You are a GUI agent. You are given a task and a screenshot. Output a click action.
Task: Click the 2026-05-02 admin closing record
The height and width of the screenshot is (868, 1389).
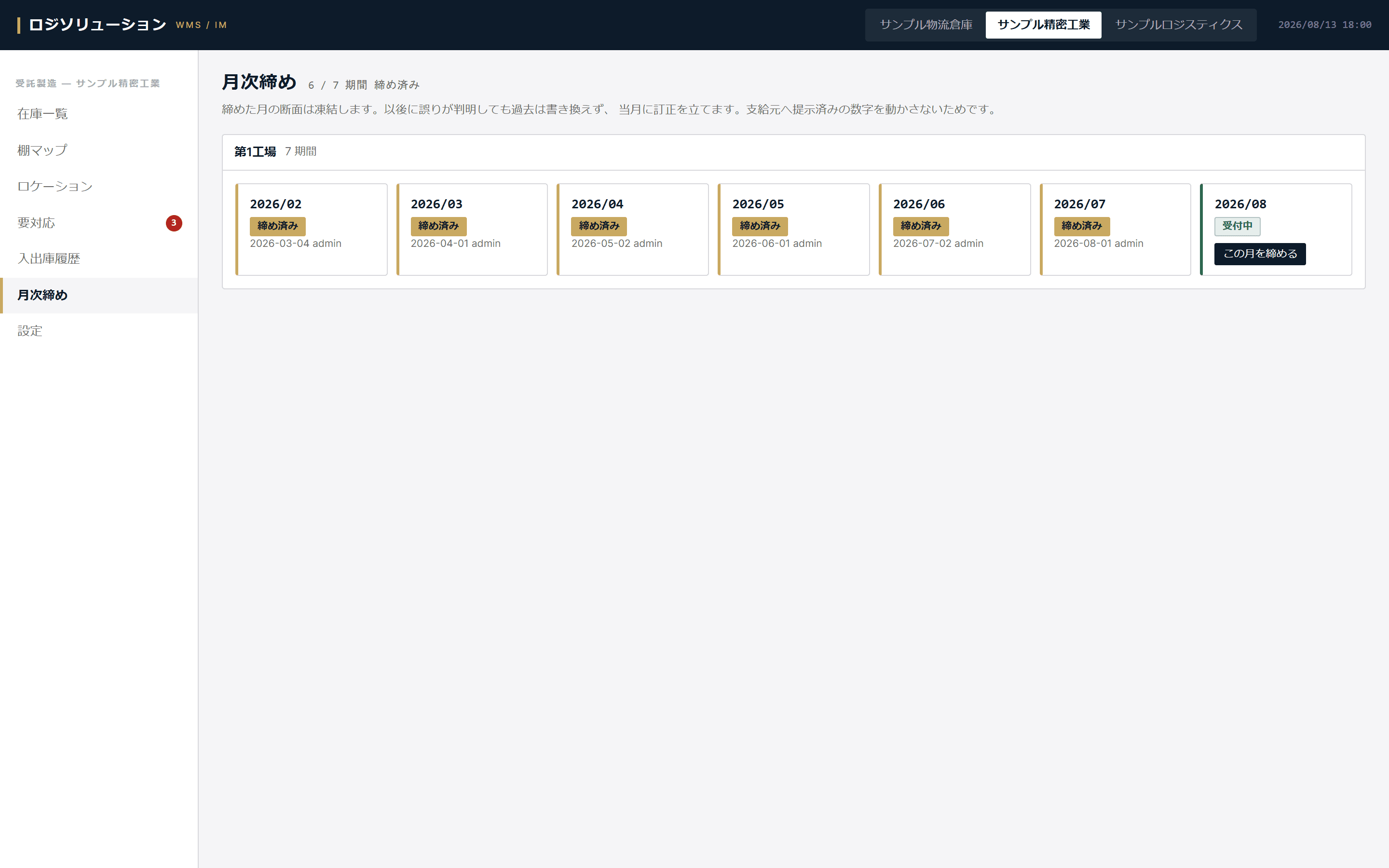coord(617,244)
